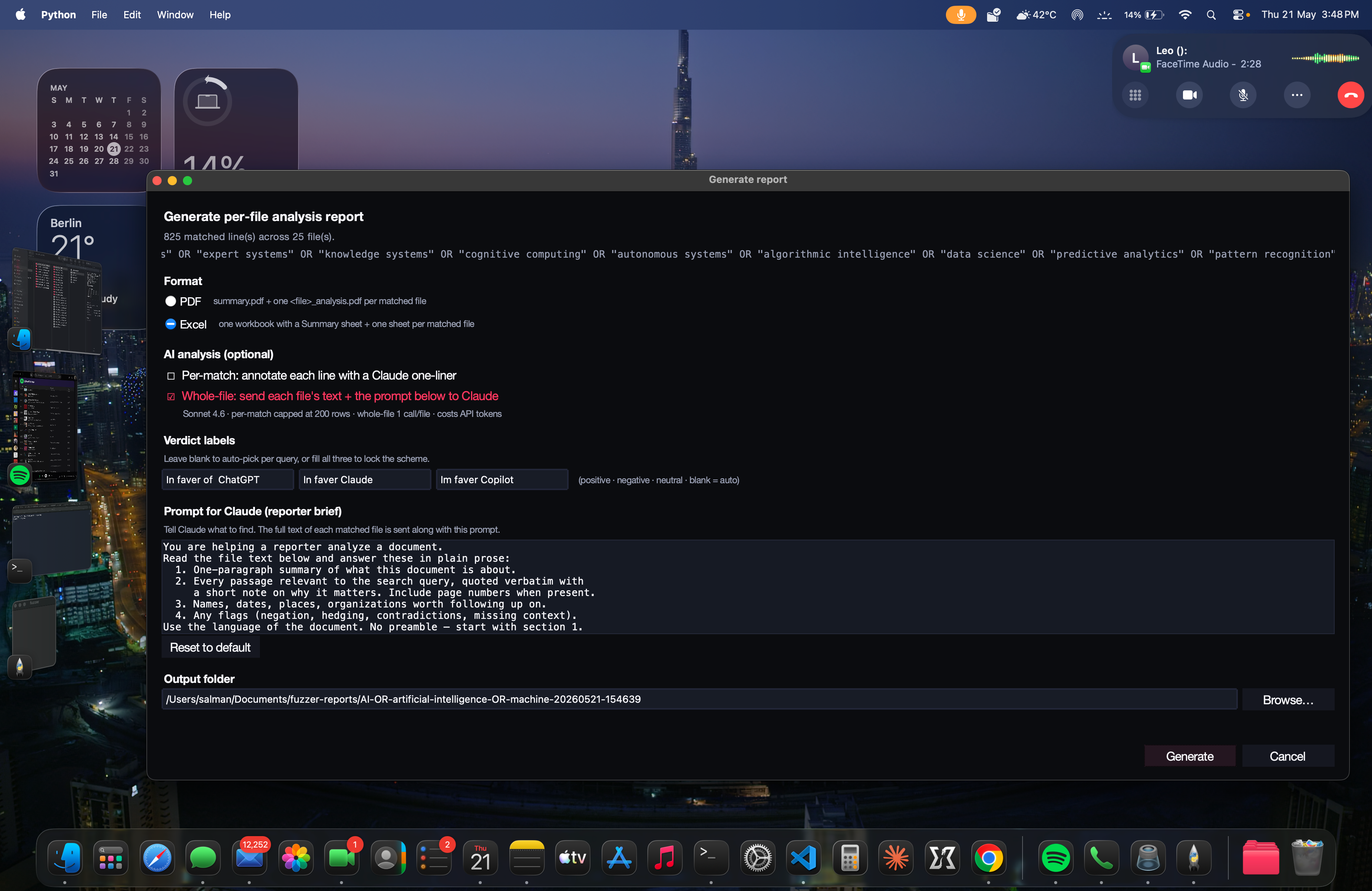Edit the 'In faver Claude' label field
Image resolution: width=1372 pixels, height=891 pixels.
(x=365, y=479)
